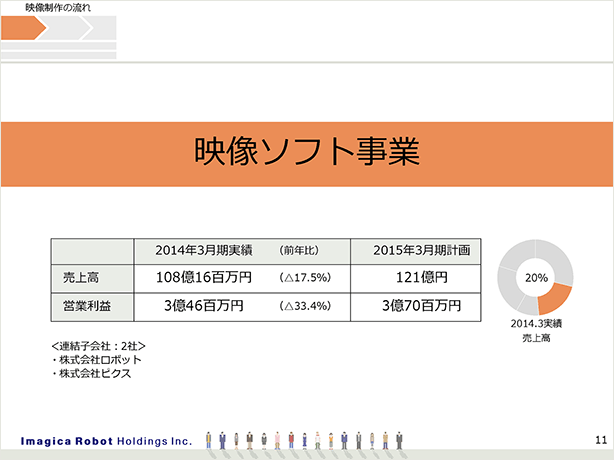Click the value 108億16百万円
Image resolution: width=614 pixels, height=460 pixels.
tap(204, 277)
